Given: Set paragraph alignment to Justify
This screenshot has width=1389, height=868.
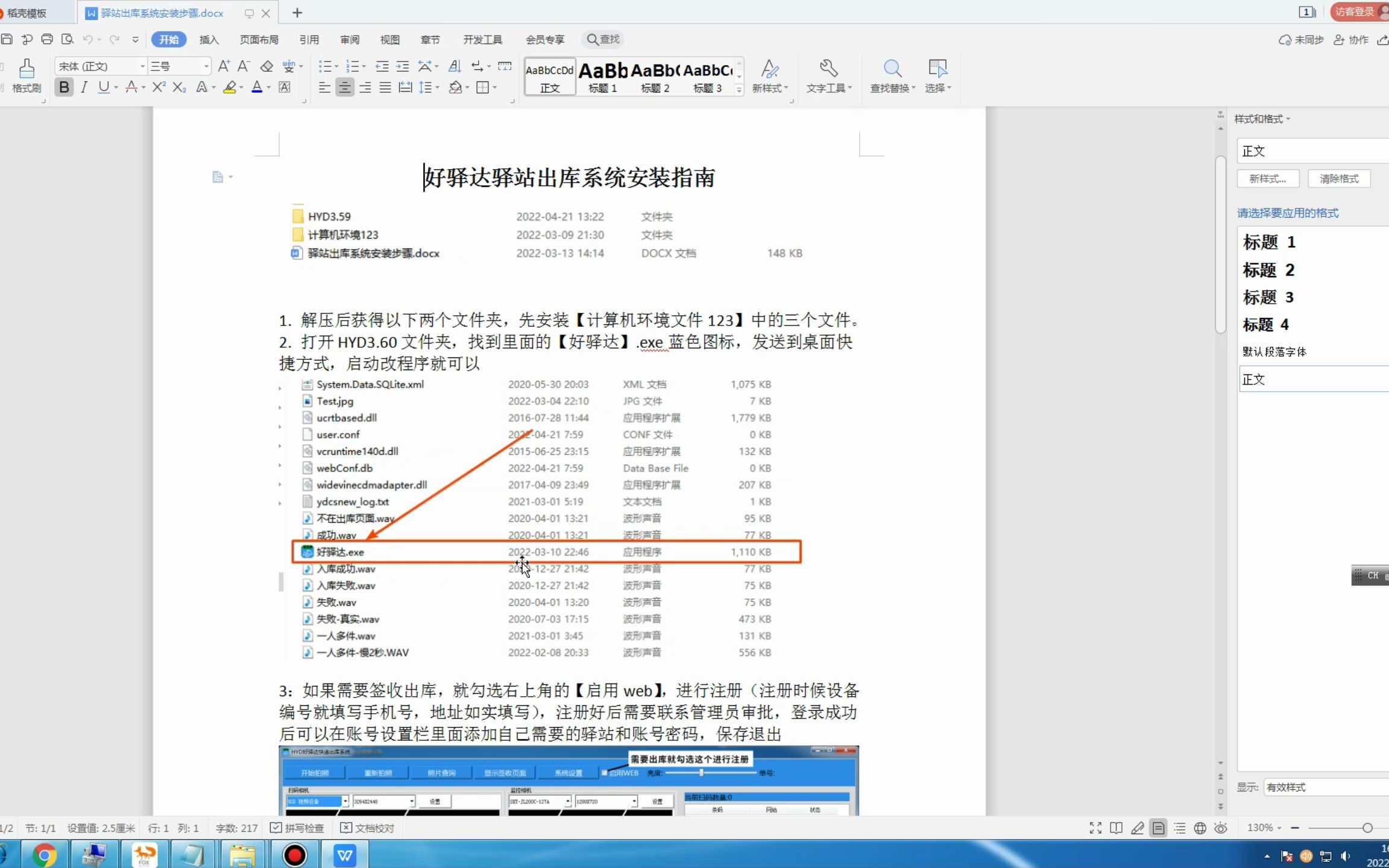Looking at the screenshot, I should coord(385,87).
